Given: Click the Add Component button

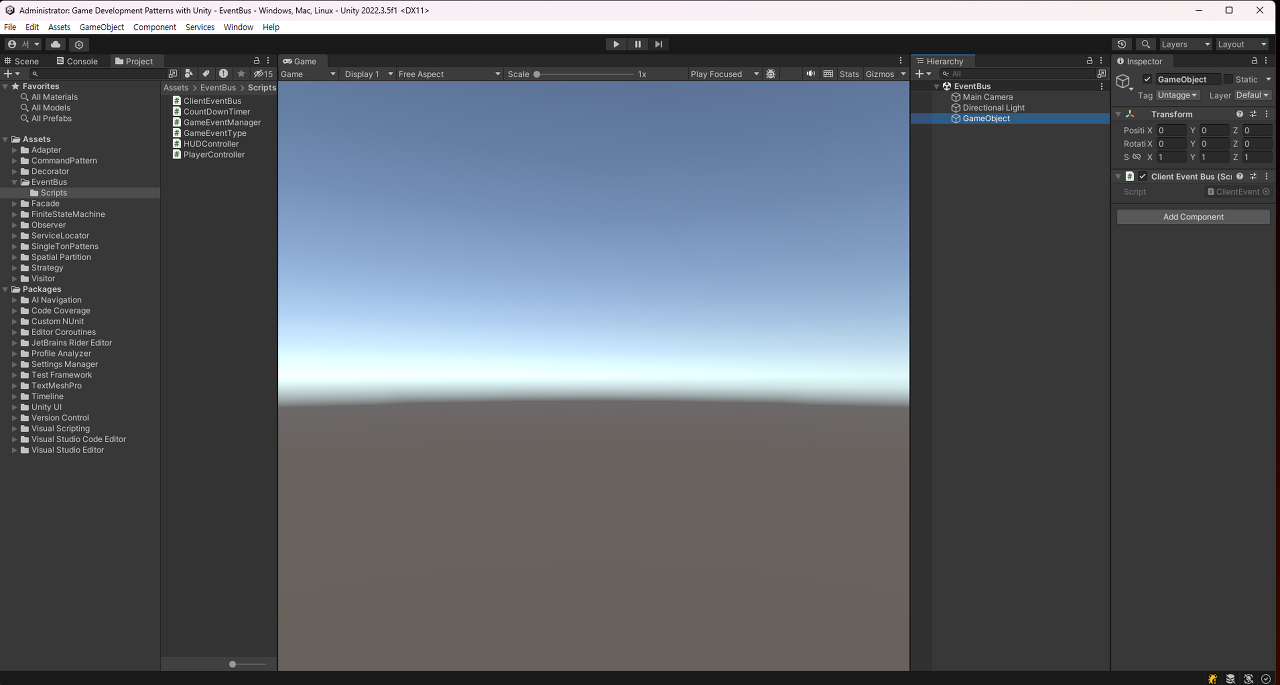Looking at the screenshot, I should (x=1193, y=217).
